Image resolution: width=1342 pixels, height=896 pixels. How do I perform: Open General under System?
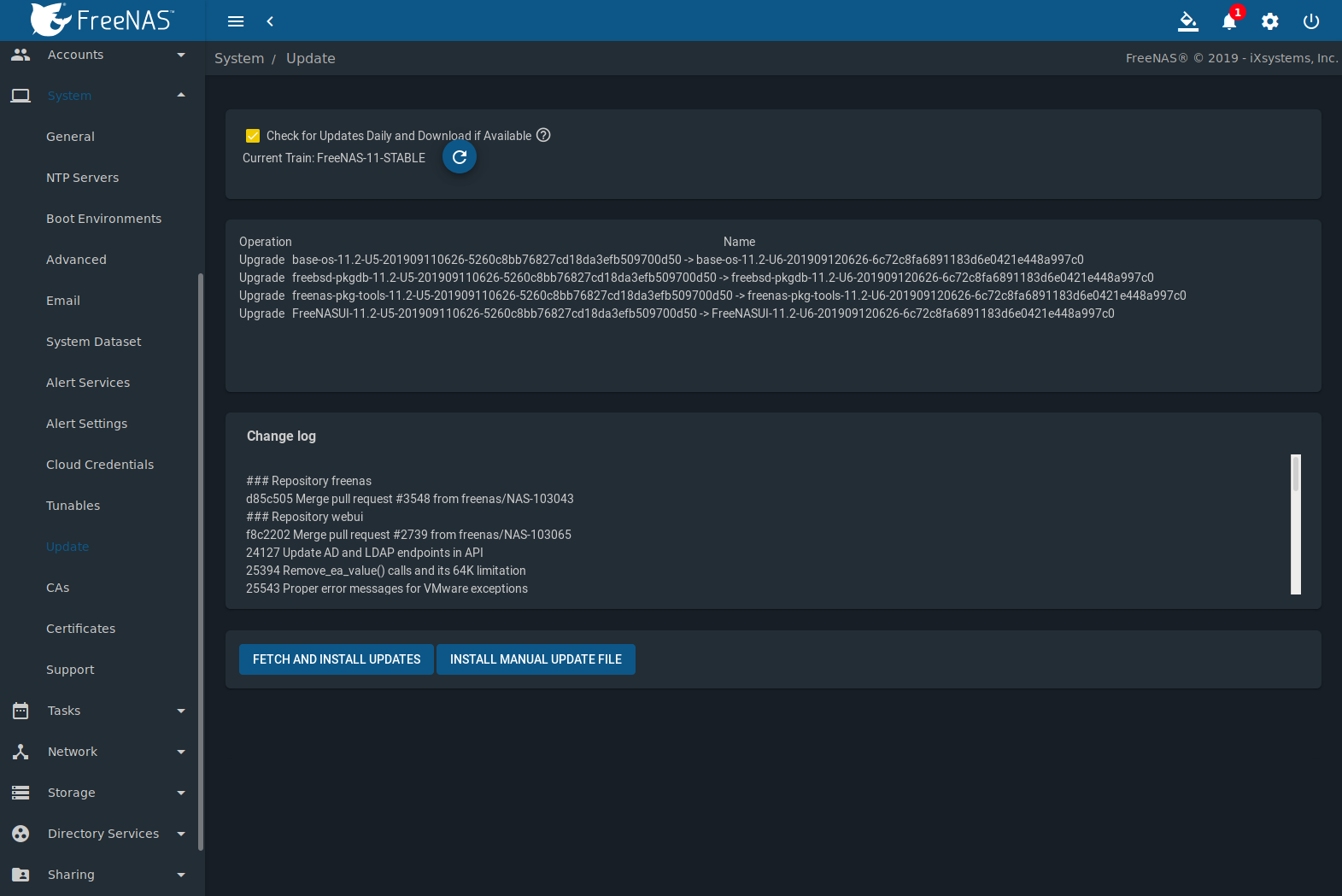coord(70,137)
